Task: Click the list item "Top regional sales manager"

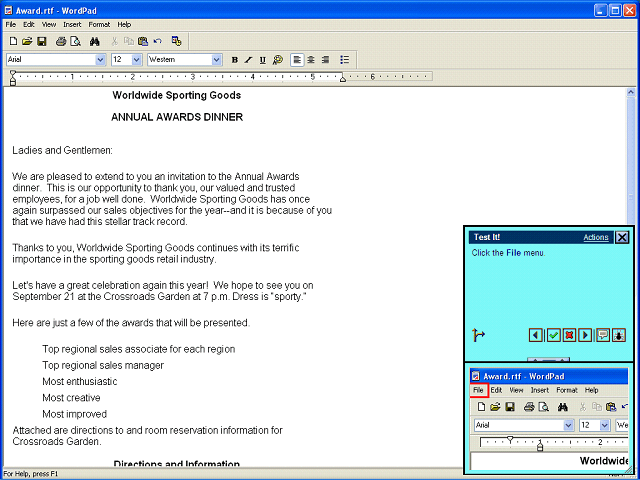Action: (103, 365)
